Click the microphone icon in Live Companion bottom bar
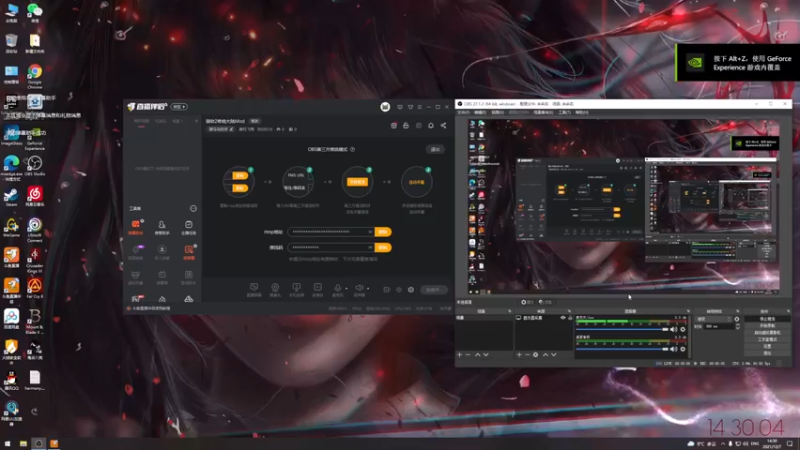Screen dimensions: 800x450 click(337, 288)
